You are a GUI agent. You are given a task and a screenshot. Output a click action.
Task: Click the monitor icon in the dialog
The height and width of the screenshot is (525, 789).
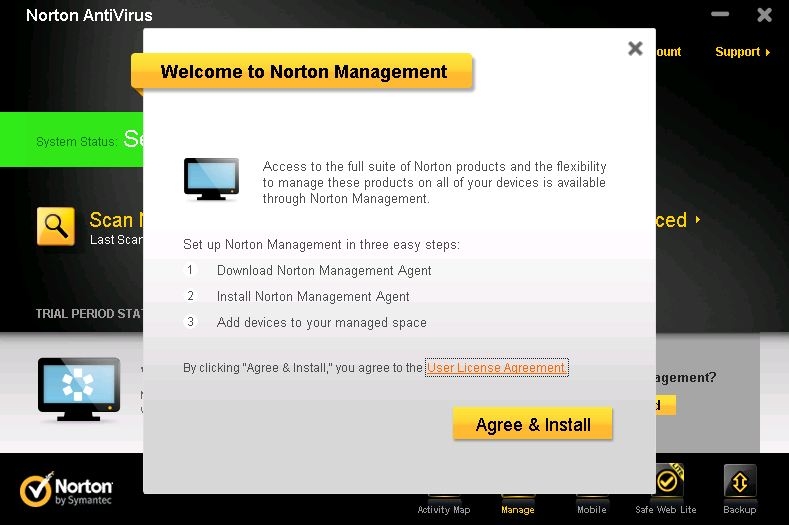(211, 179)
